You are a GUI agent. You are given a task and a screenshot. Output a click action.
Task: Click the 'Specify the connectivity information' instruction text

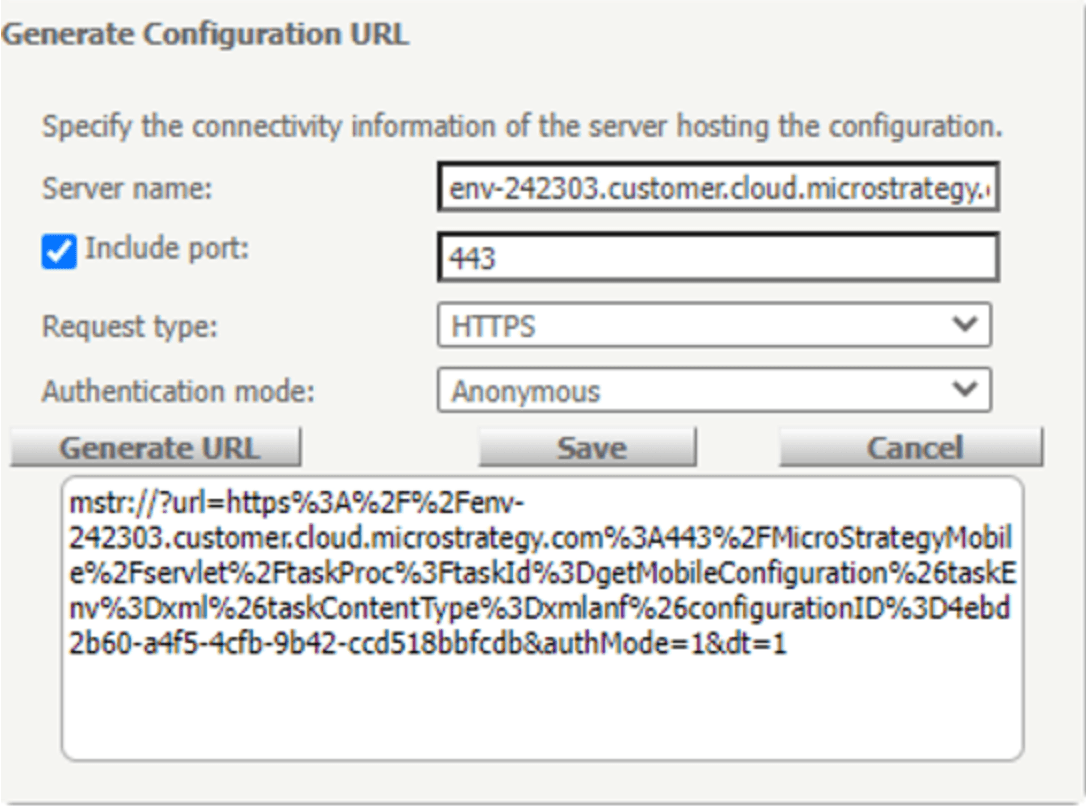point(520,130)
